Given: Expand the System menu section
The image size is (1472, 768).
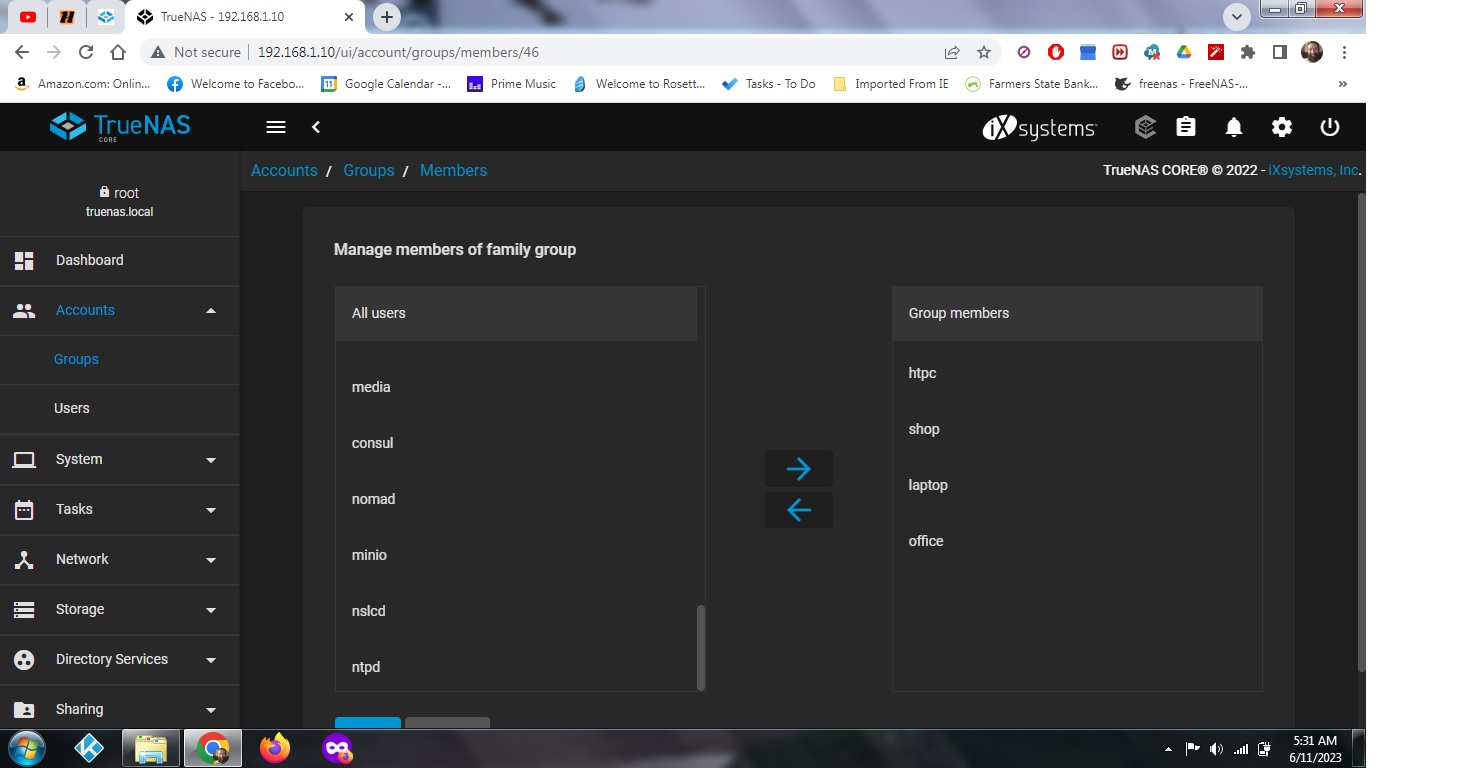Looking at the screenshot, I should (120, 459).
